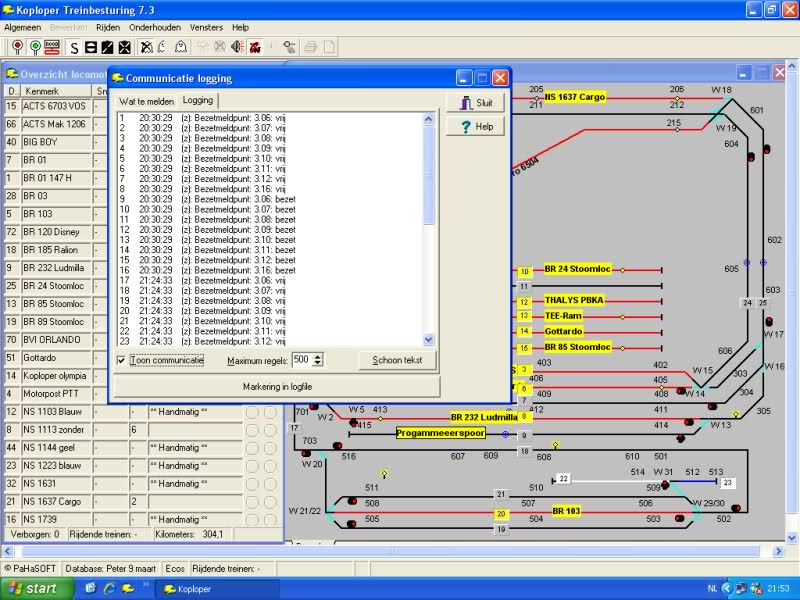Image resolution: width=800 pixels, height=600 pixels.
Task: Click first round indicator for NS 1103 Blauw
Action: tap(253, 412)
